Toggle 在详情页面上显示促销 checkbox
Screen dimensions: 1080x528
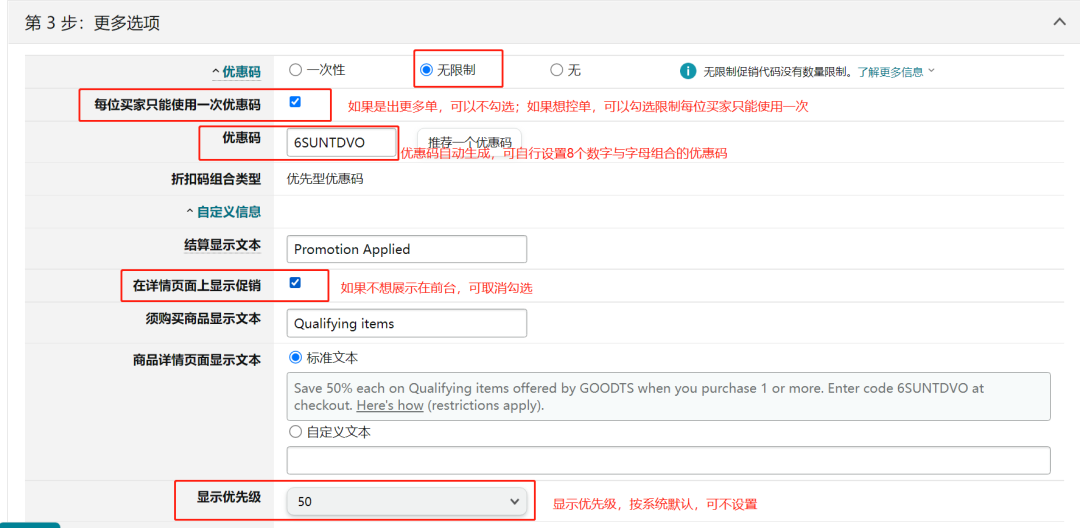tap(295, 283)
